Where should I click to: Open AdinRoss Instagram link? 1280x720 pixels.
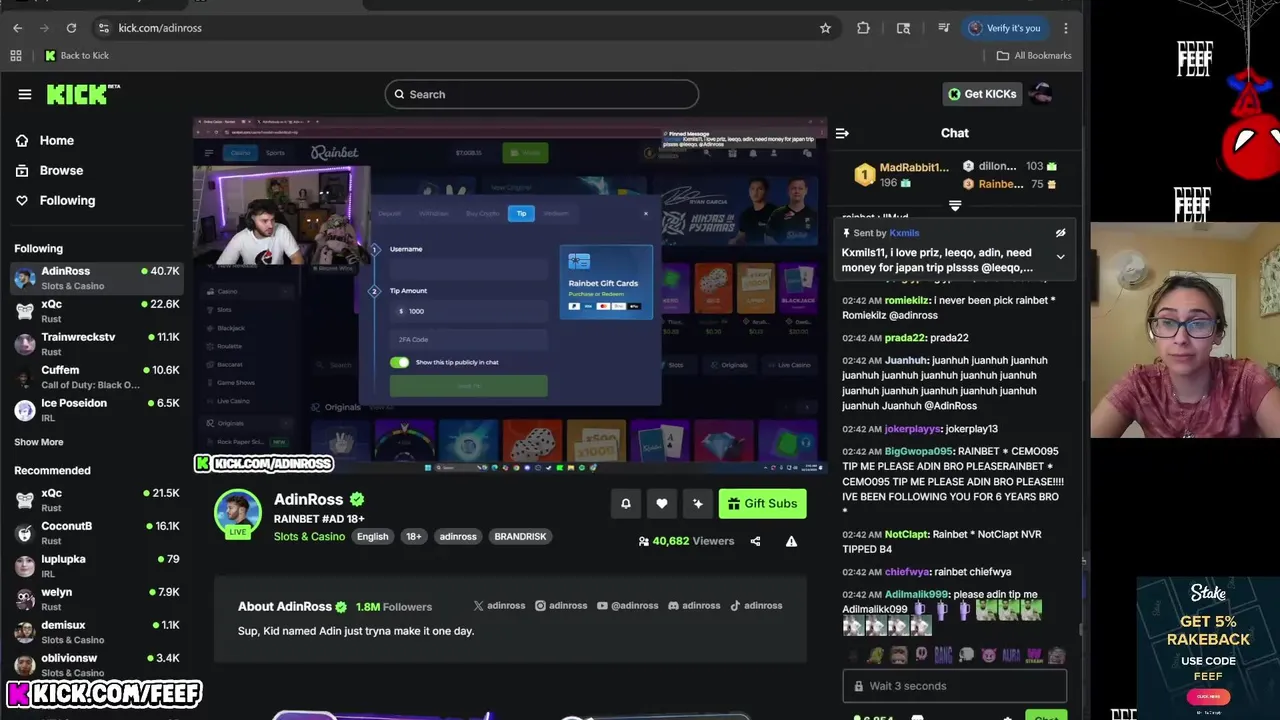point(561,605)
